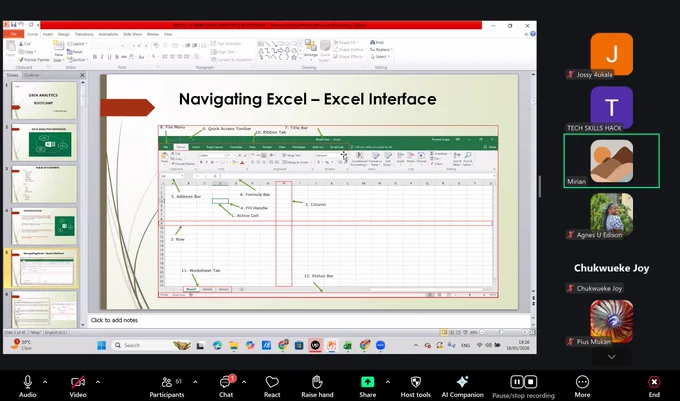The image size is (680, 401).
Task: Open audio options arrow beside Audio
Action: point(45,382)
